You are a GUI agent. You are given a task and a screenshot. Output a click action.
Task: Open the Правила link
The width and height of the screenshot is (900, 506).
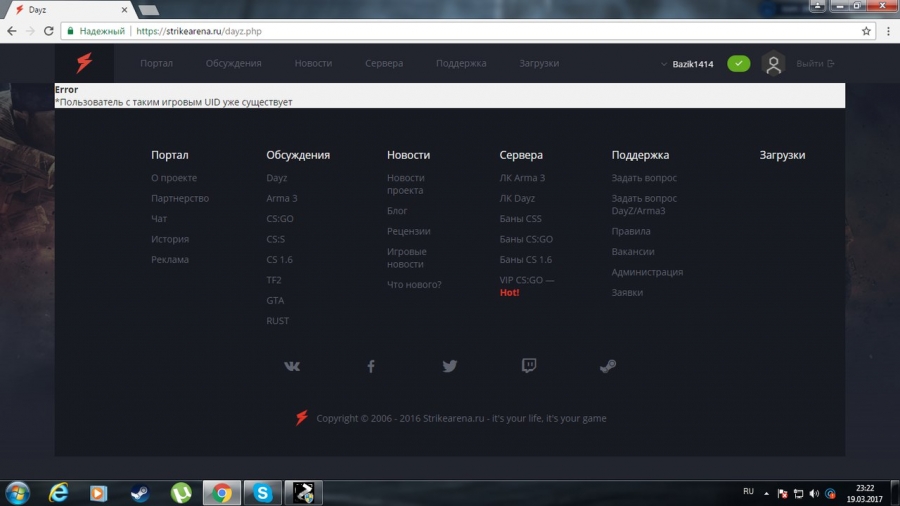[631, 231]
